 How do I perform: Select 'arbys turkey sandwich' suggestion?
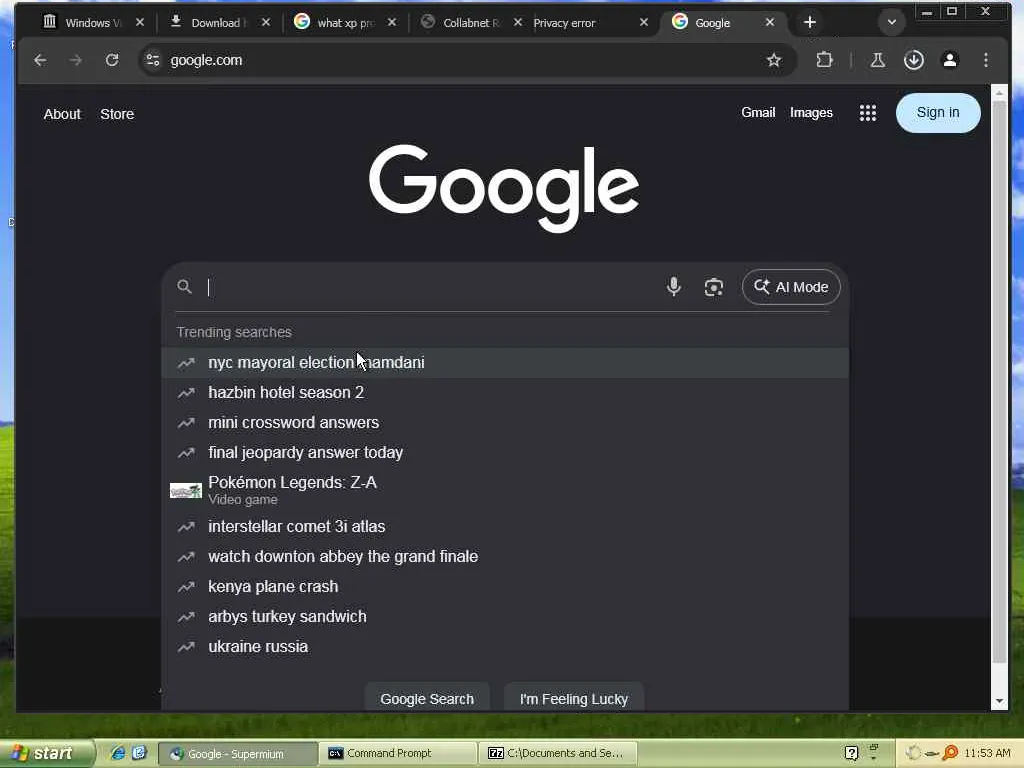click(x=505, y=616)
